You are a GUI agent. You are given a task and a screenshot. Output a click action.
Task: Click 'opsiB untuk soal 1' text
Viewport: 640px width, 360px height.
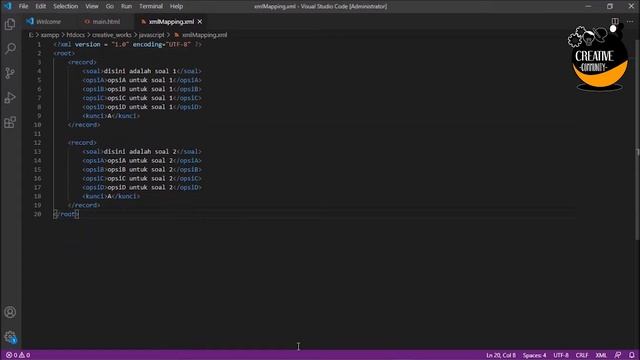140,89
